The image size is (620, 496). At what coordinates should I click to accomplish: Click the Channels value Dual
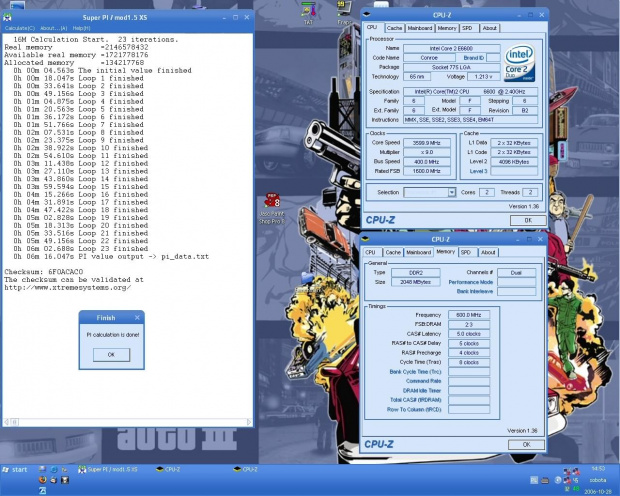point(516,273)
